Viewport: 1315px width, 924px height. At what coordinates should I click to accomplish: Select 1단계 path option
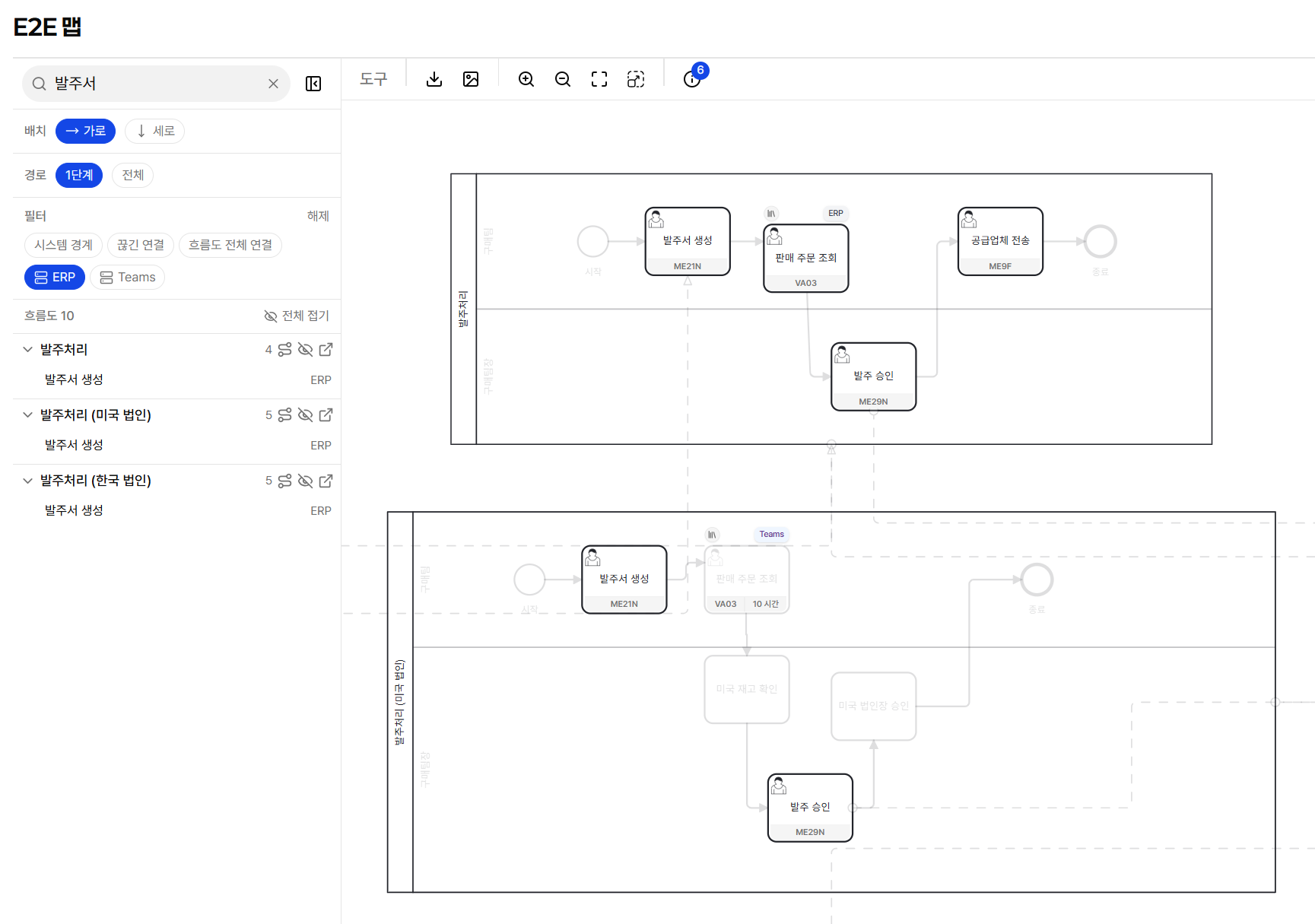[79, 175]
